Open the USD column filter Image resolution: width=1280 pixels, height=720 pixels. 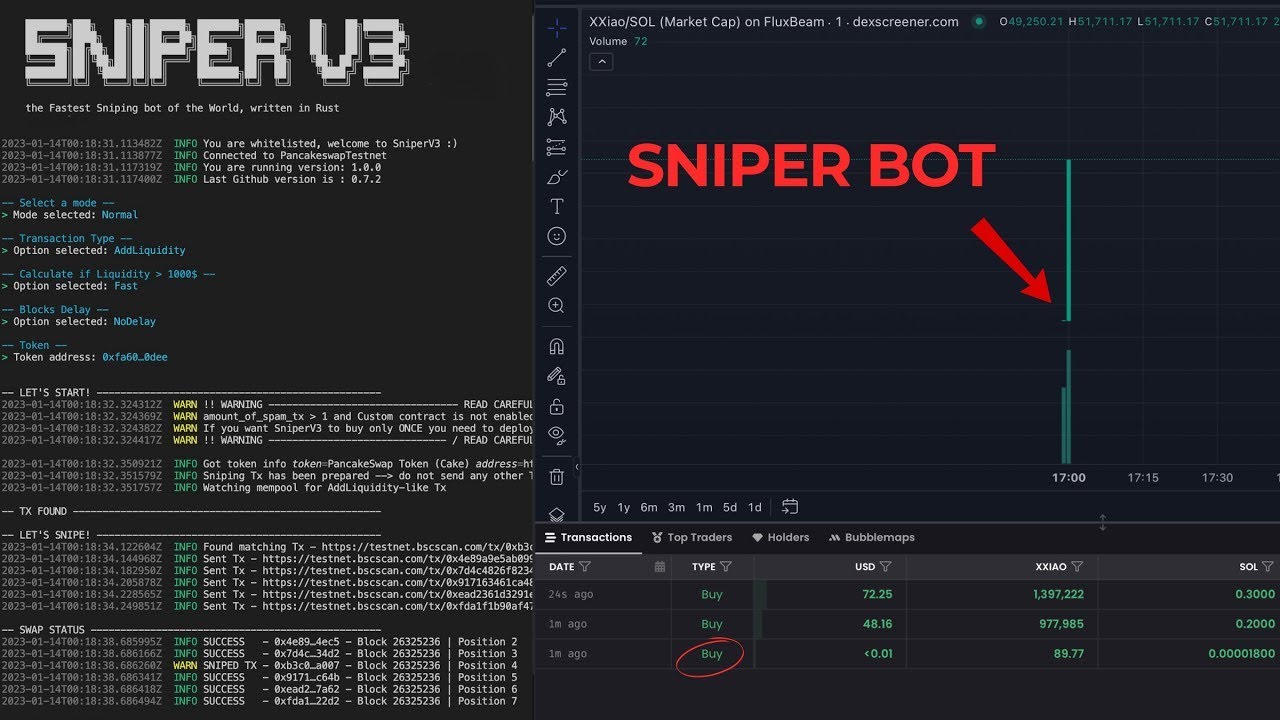[886, 567]
